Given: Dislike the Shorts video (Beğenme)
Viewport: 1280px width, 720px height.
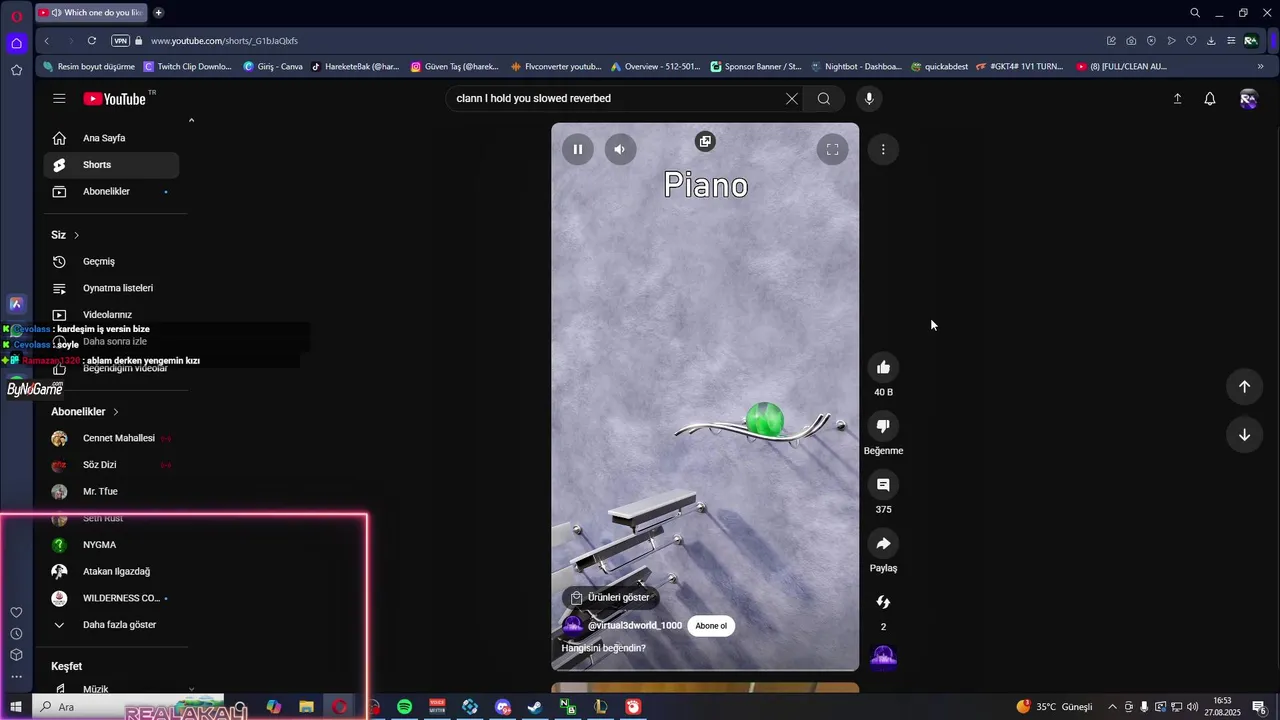Looking at the screenshot, I should (883, 426).
